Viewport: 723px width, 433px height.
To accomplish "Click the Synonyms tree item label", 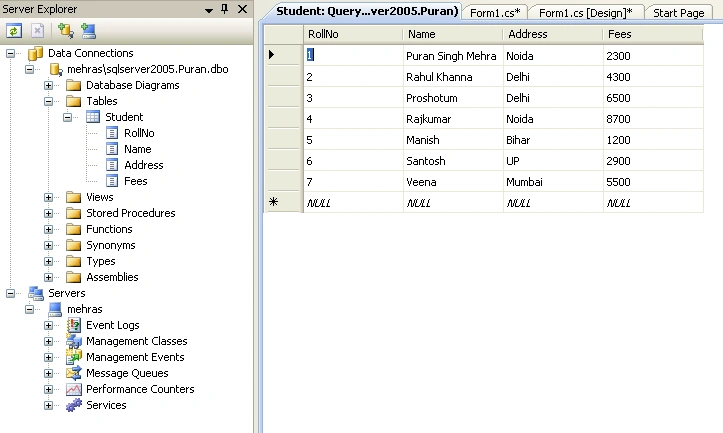I will 111,245.
